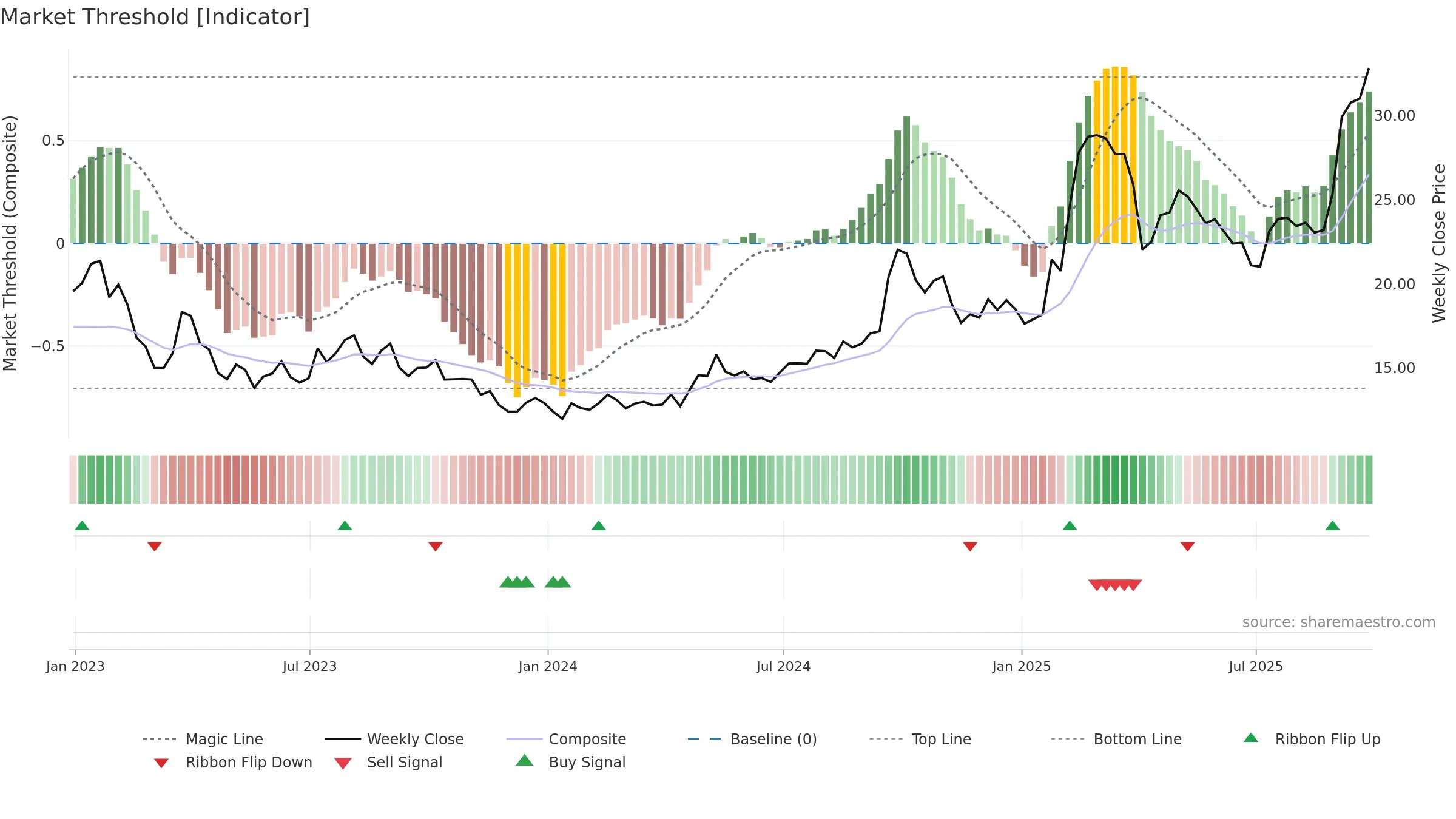Click the Jan 2025 x-axis label

(1022, 666)
